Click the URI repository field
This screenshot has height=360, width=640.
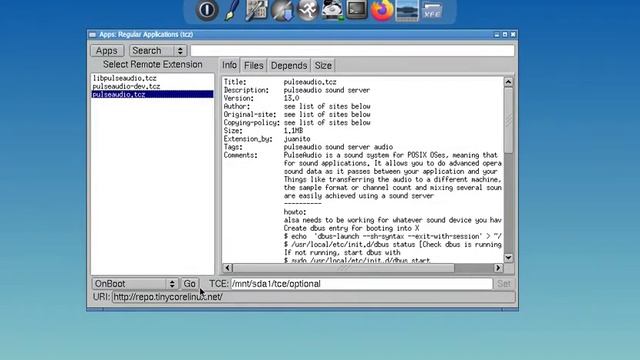click(x=313, y=297)
